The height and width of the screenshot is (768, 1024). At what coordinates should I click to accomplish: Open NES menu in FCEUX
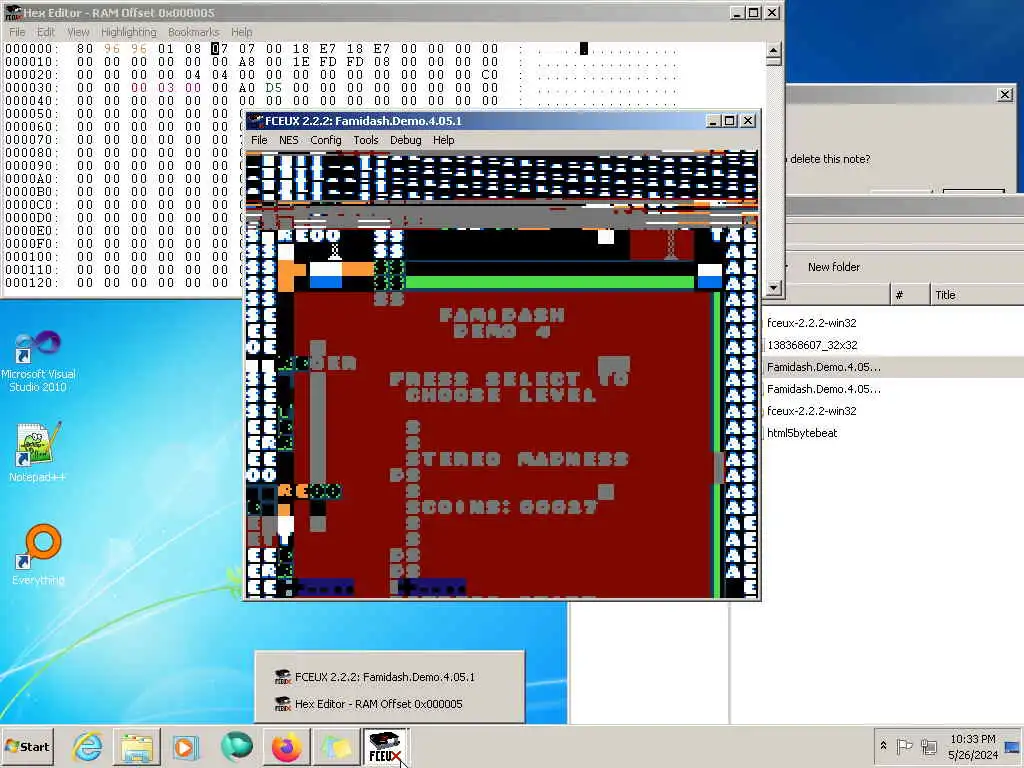pos(289,140)
